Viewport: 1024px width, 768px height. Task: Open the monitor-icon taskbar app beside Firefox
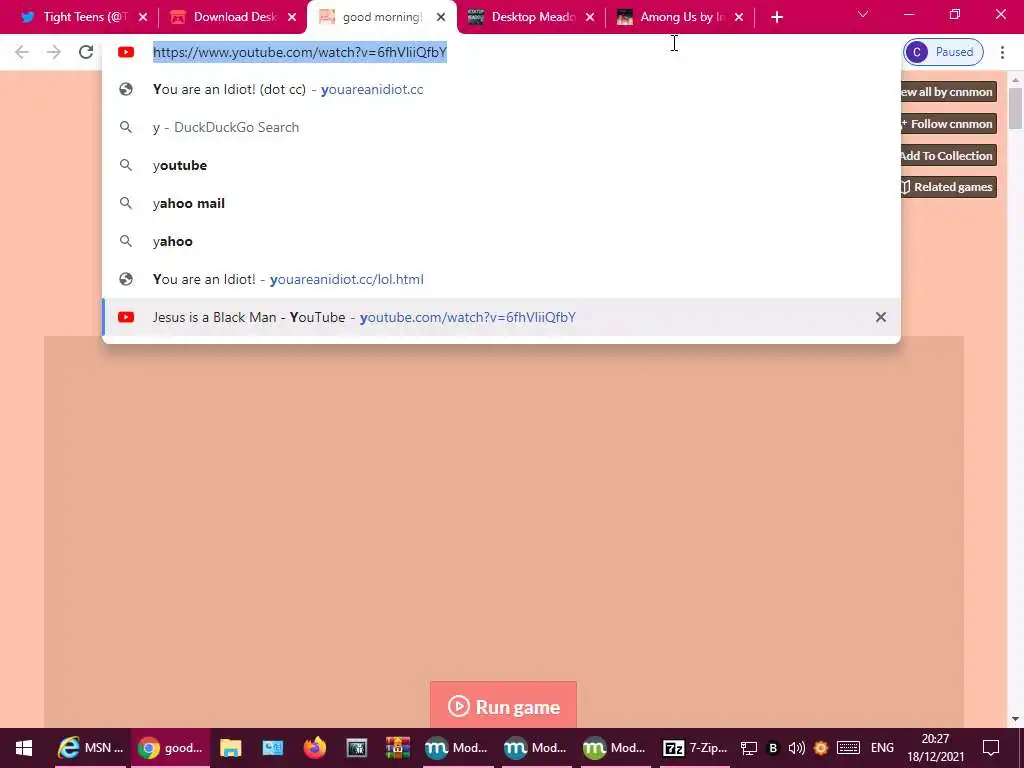click(357, 748)
